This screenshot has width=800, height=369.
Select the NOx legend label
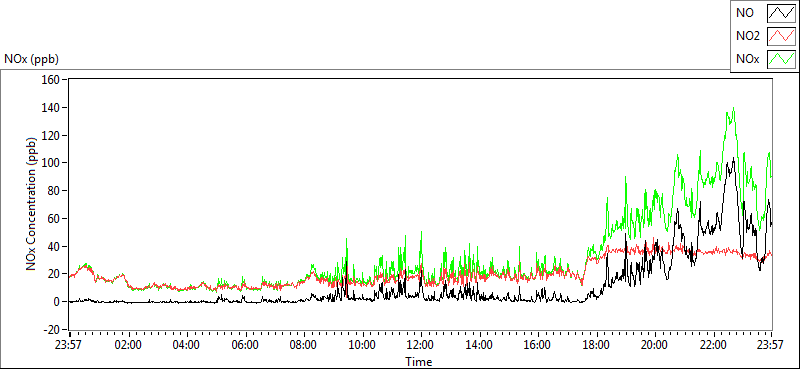747,59
